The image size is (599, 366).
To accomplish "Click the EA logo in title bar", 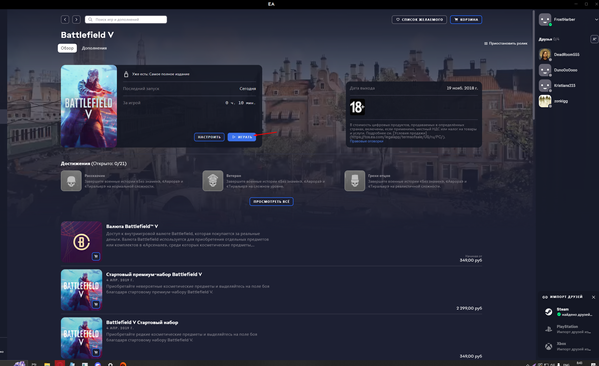I will (271, 4).
